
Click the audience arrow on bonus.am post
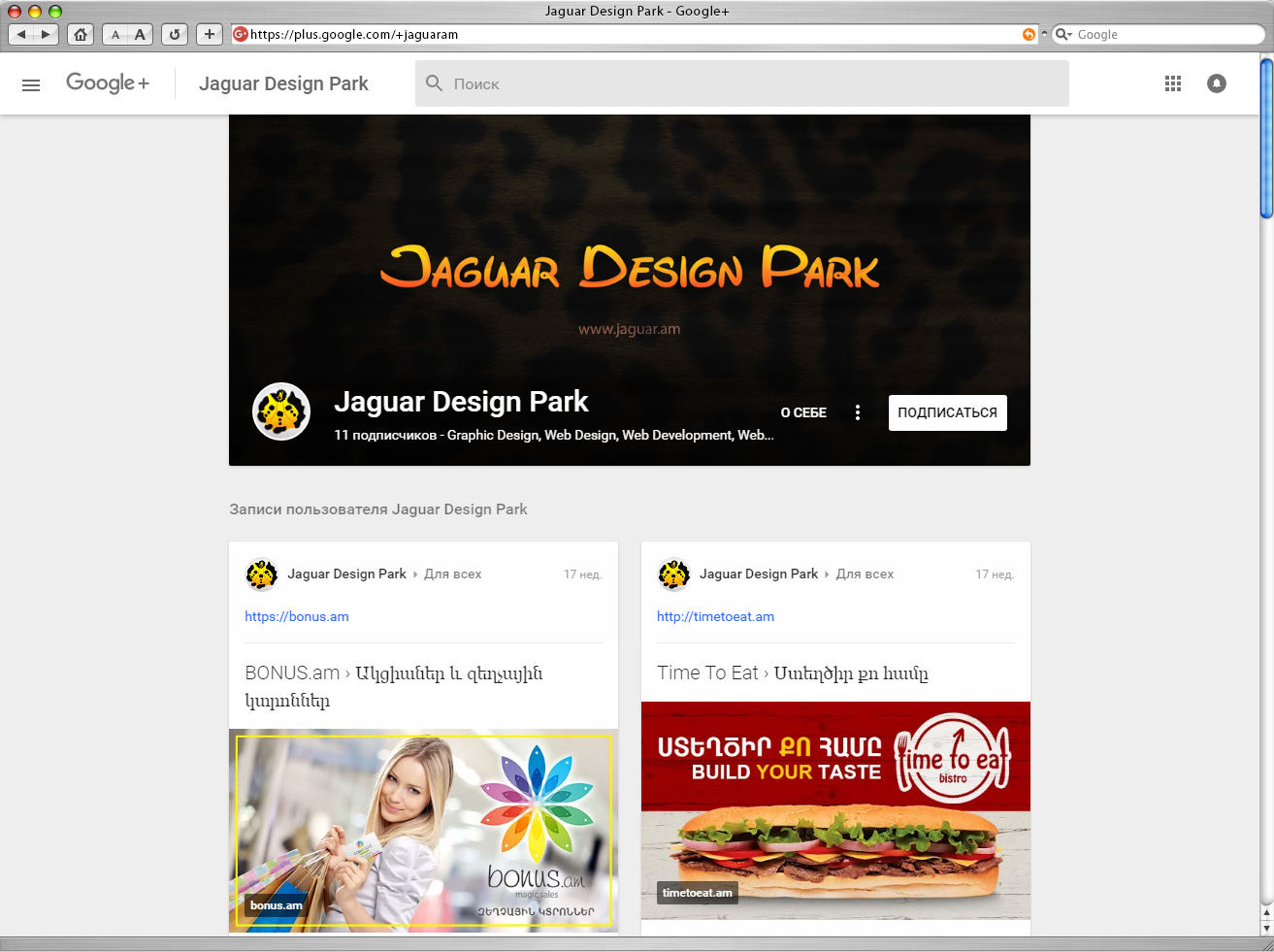(x=415, y=574)
